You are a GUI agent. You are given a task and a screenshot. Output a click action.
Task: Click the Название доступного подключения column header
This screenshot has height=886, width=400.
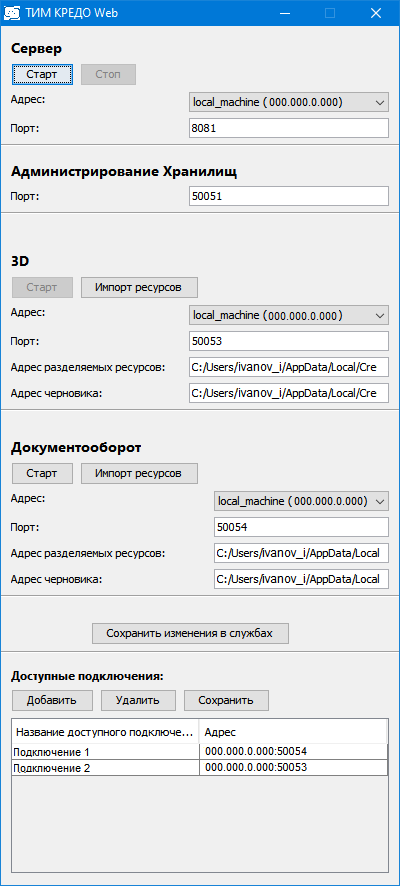(106, 732)
